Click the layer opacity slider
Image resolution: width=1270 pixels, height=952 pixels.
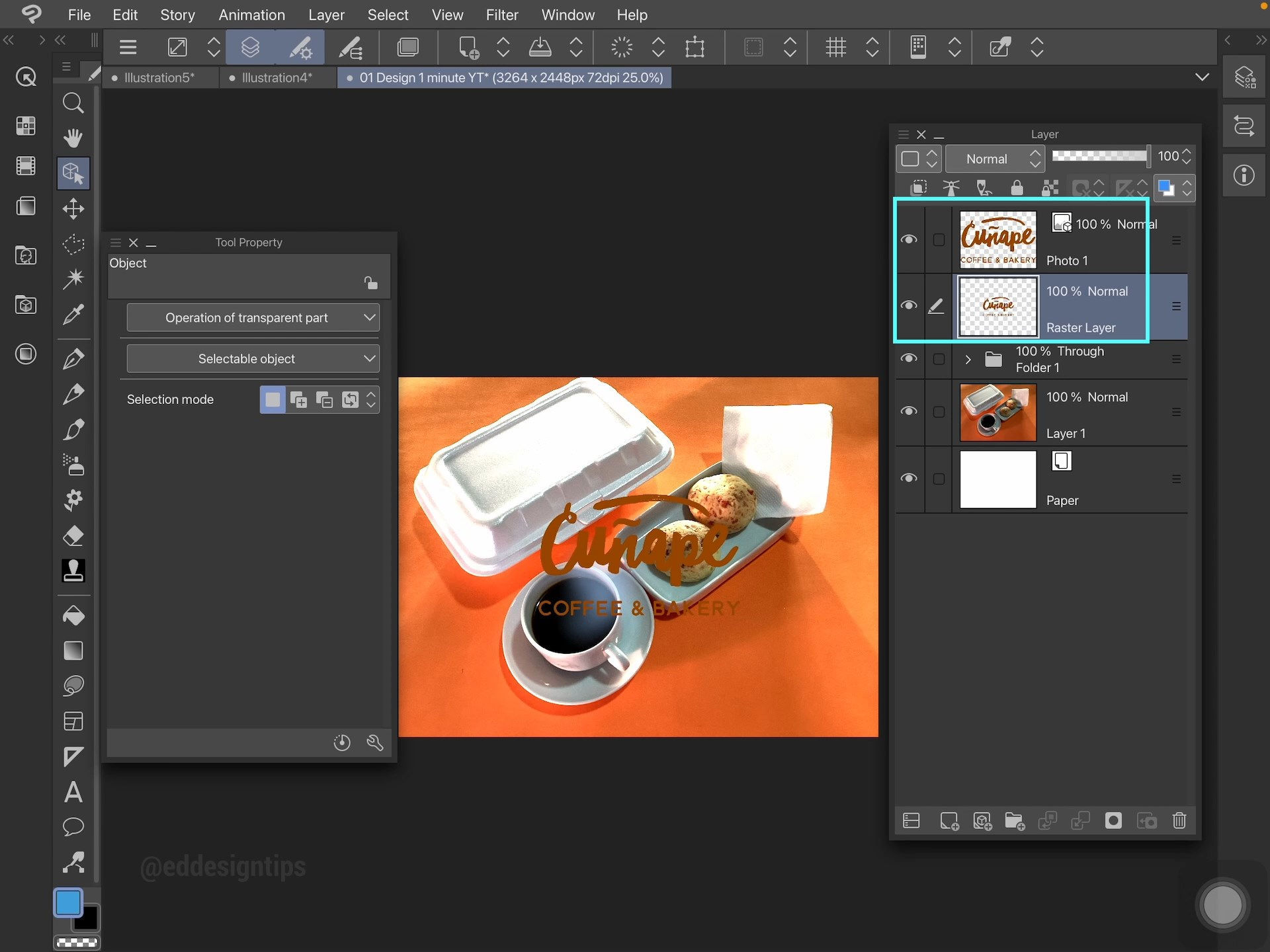coord(1101,156)
